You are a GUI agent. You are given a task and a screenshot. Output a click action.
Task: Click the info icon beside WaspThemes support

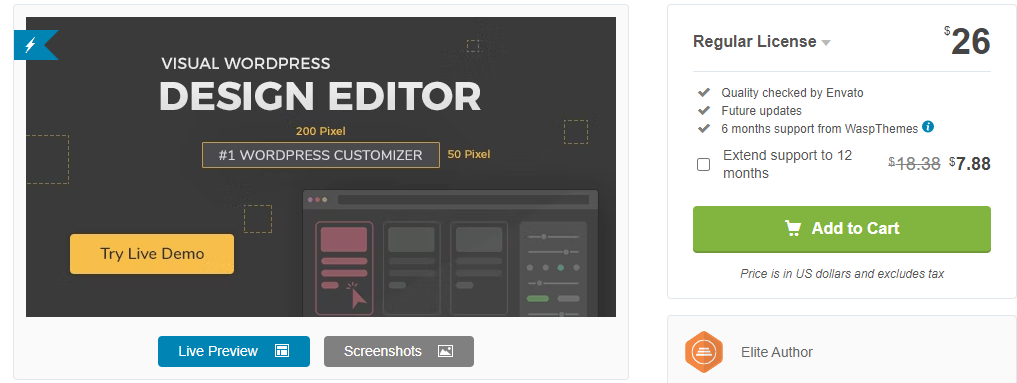point(928,126)
